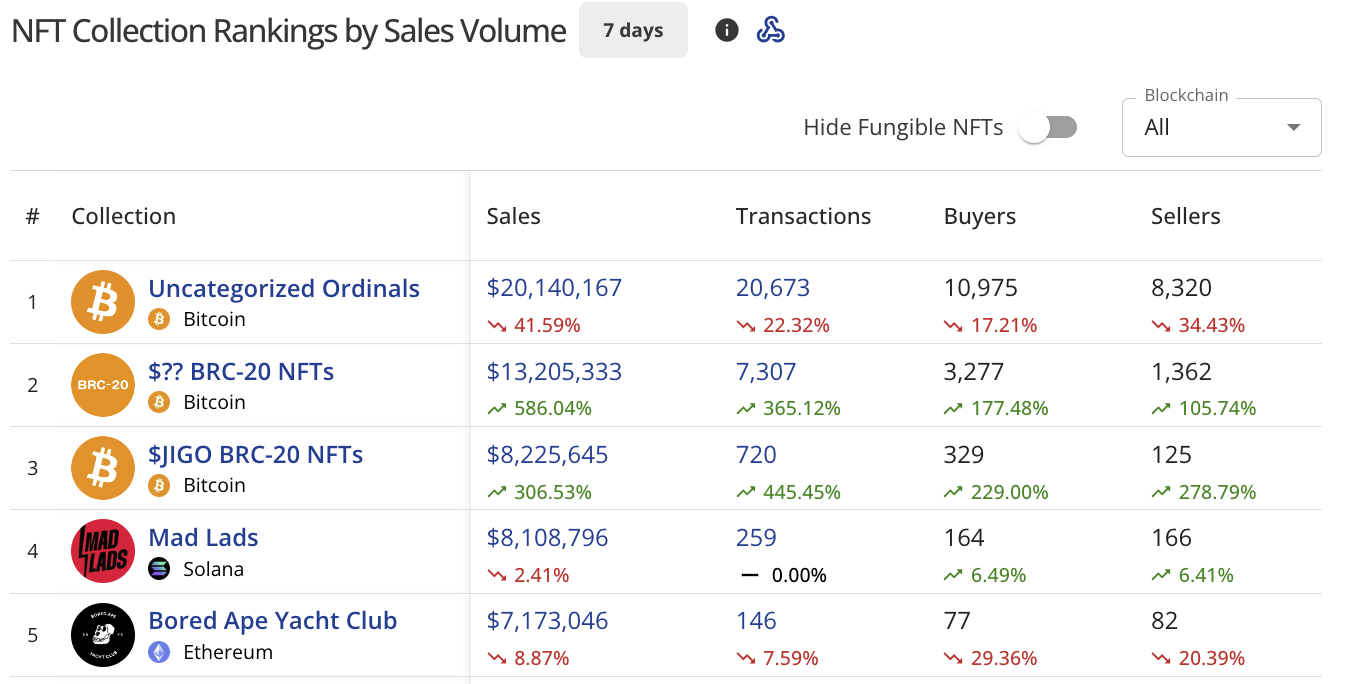
Task: Click the 278.79% sellers change
Action: coord(1205,492)
